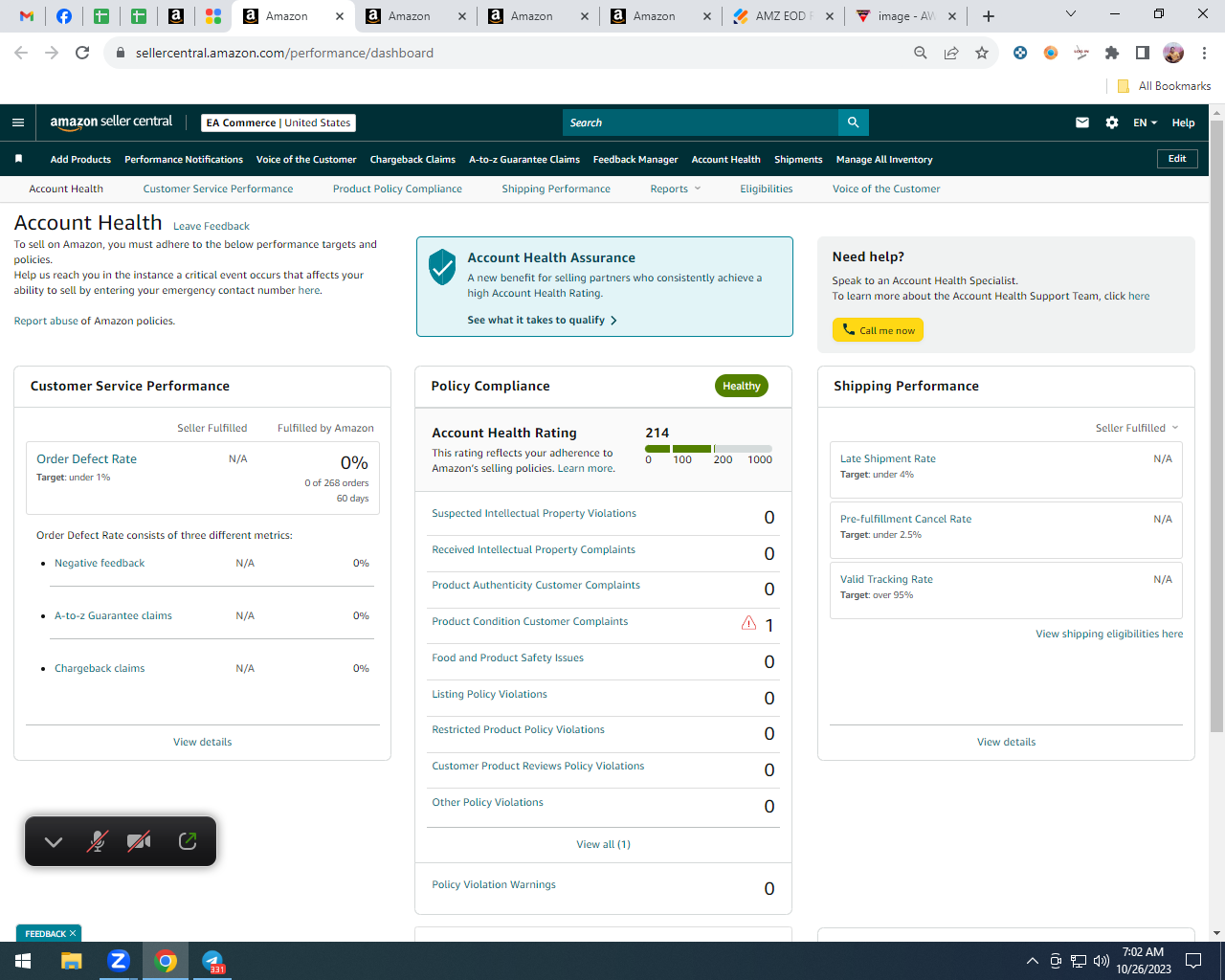The height and width of the screenshot is (980, 1225).
Task: Toggle the muted microphone on the floating bar
Action: [97, 841]
